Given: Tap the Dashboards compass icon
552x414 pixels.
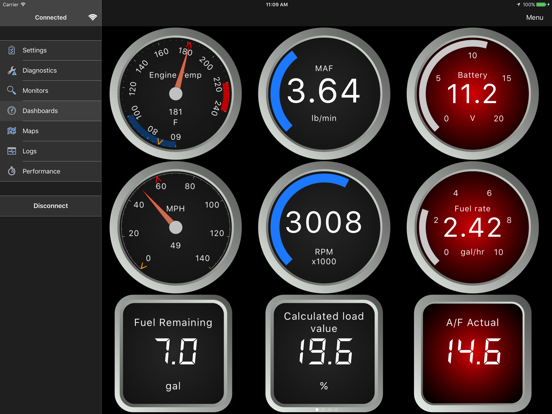Looking at the screenshot, I should [x=12, y=111].
